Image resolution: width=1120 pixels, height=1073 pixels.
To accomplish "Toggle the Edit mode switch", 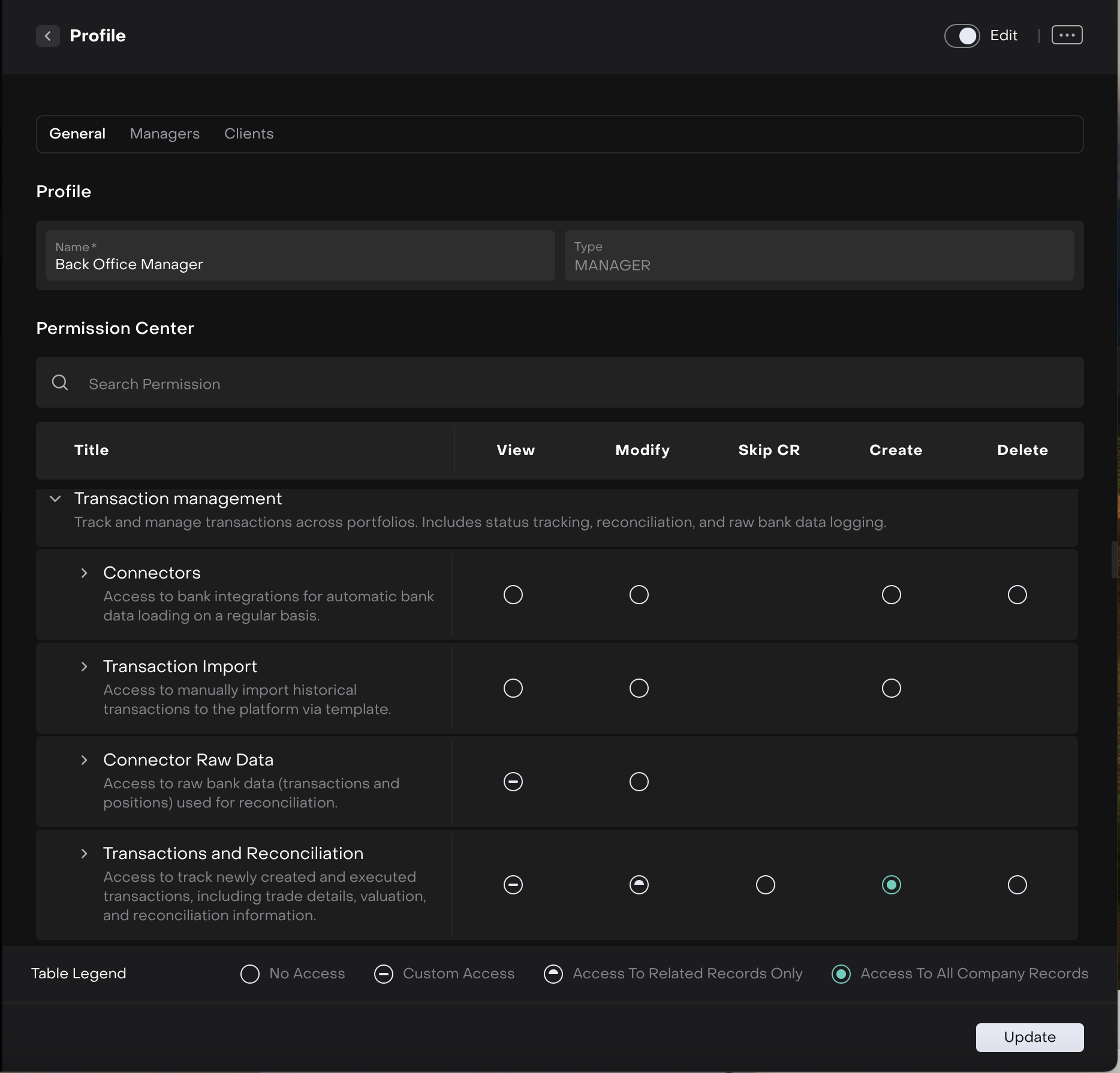I will 962,36.
